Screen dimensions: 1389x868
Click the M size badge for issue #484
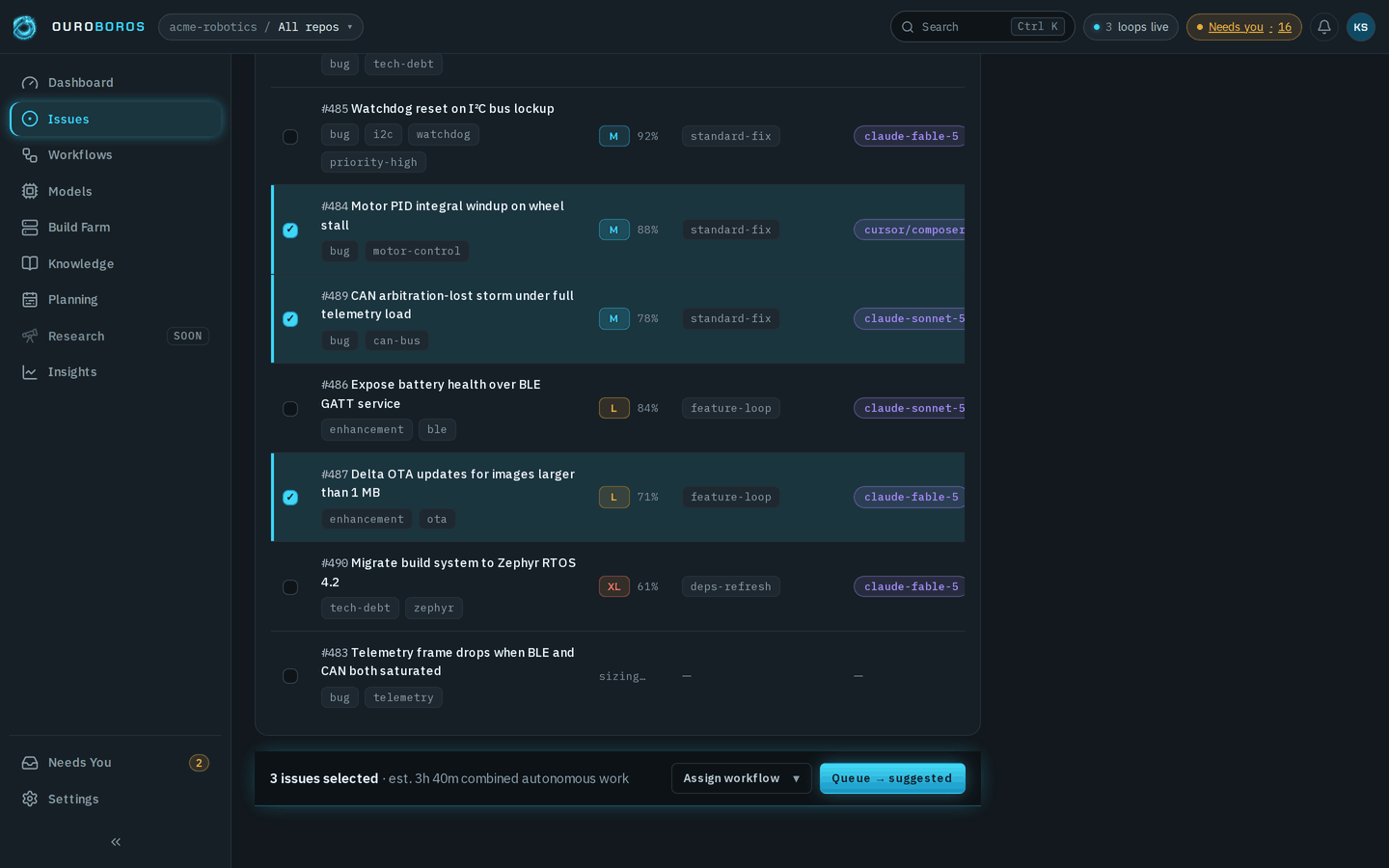click(613, 230)
